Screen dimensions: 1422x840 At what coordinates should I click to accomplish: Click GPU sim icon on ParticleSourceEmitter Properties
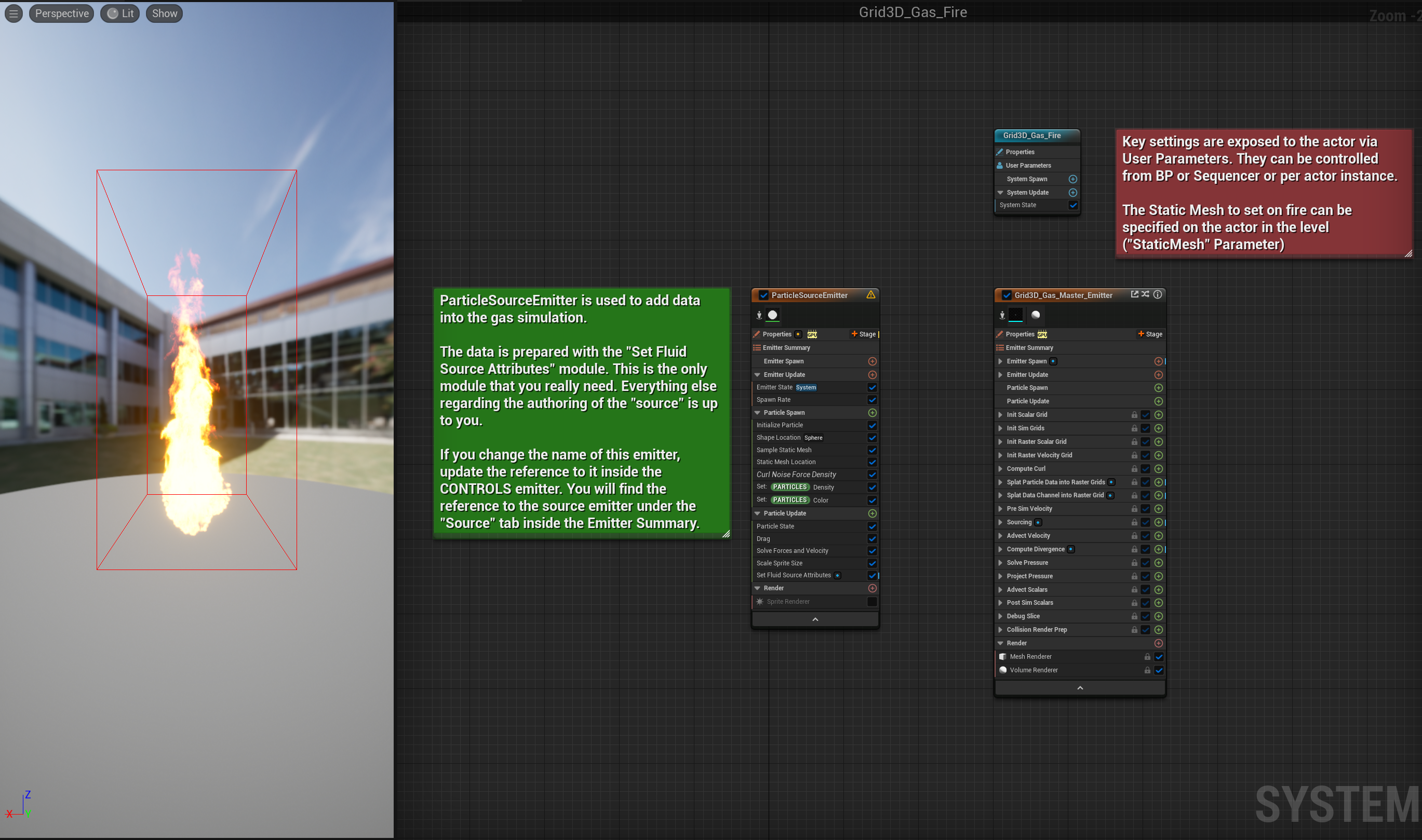[812, 334]
